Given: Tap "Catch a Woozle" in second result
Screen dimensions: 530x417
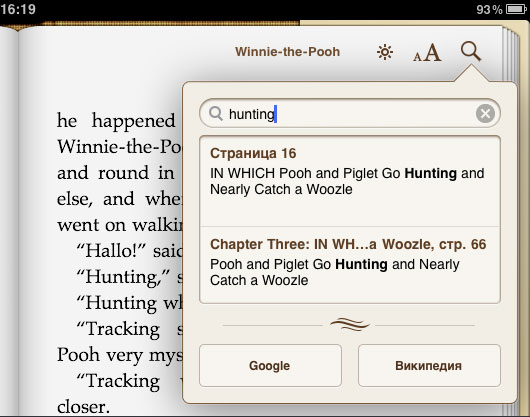Looking at the screenshot, I should coord(259,280).
